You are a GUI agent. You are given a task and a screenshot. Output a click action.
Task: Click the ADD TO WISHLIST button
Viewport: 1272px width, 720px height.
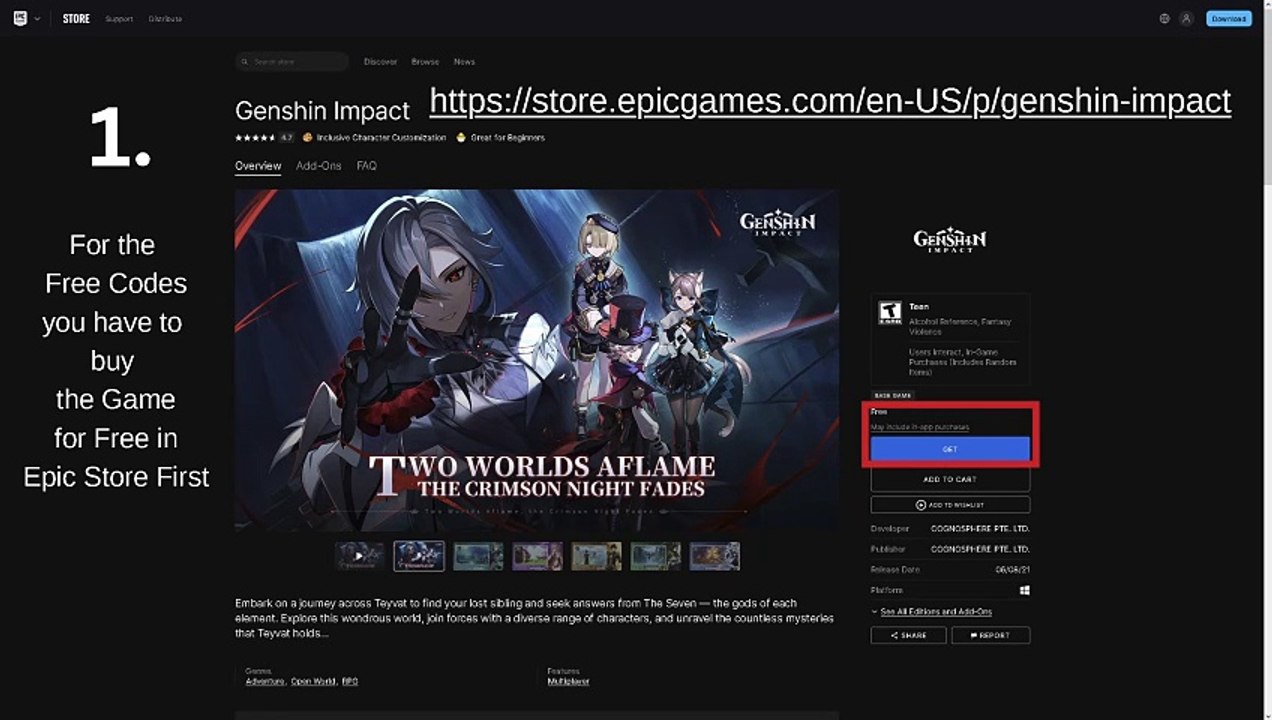pos(950,505)
